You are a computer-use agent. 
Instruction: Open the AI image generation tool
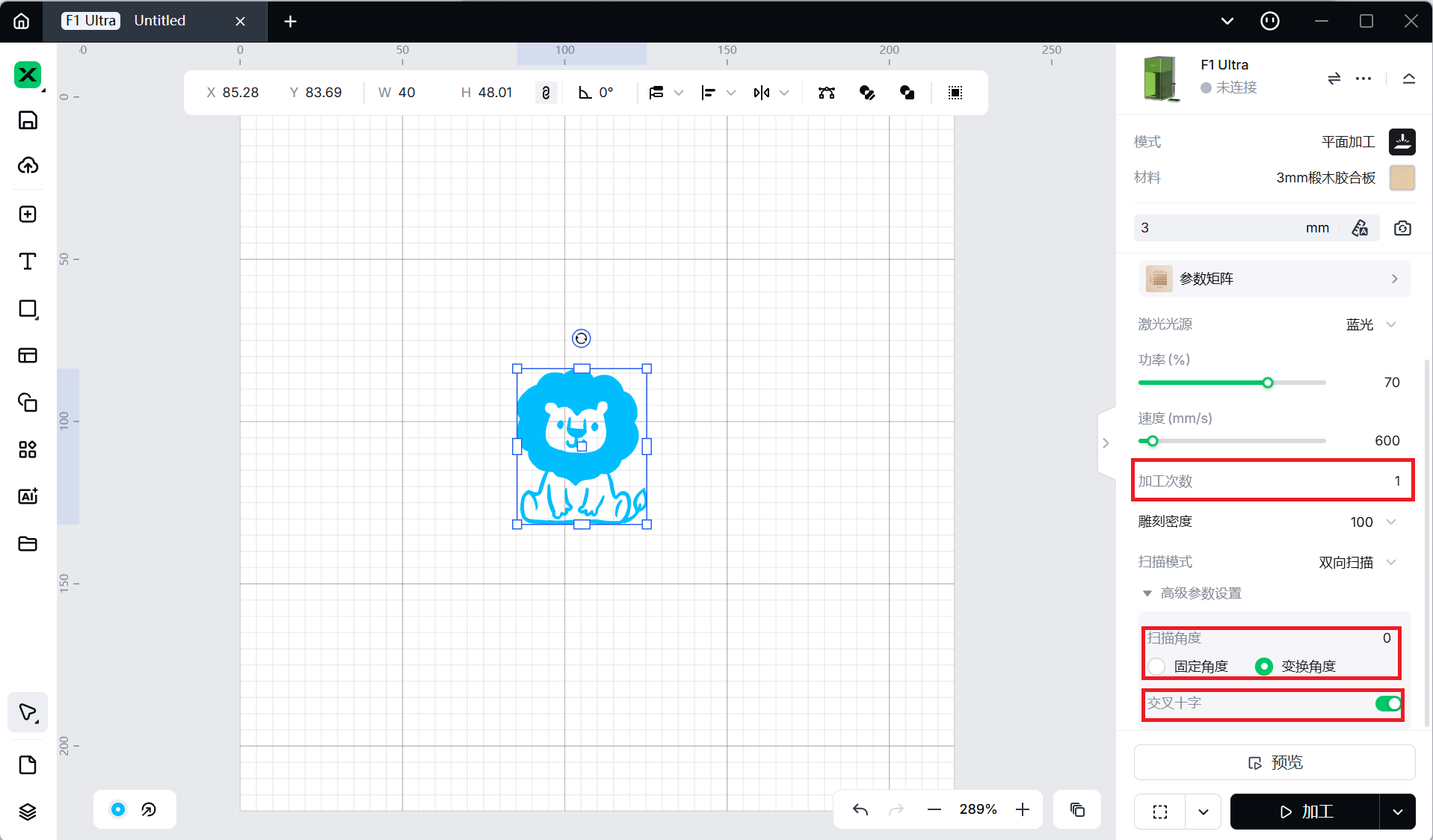(x=28, y=496)
